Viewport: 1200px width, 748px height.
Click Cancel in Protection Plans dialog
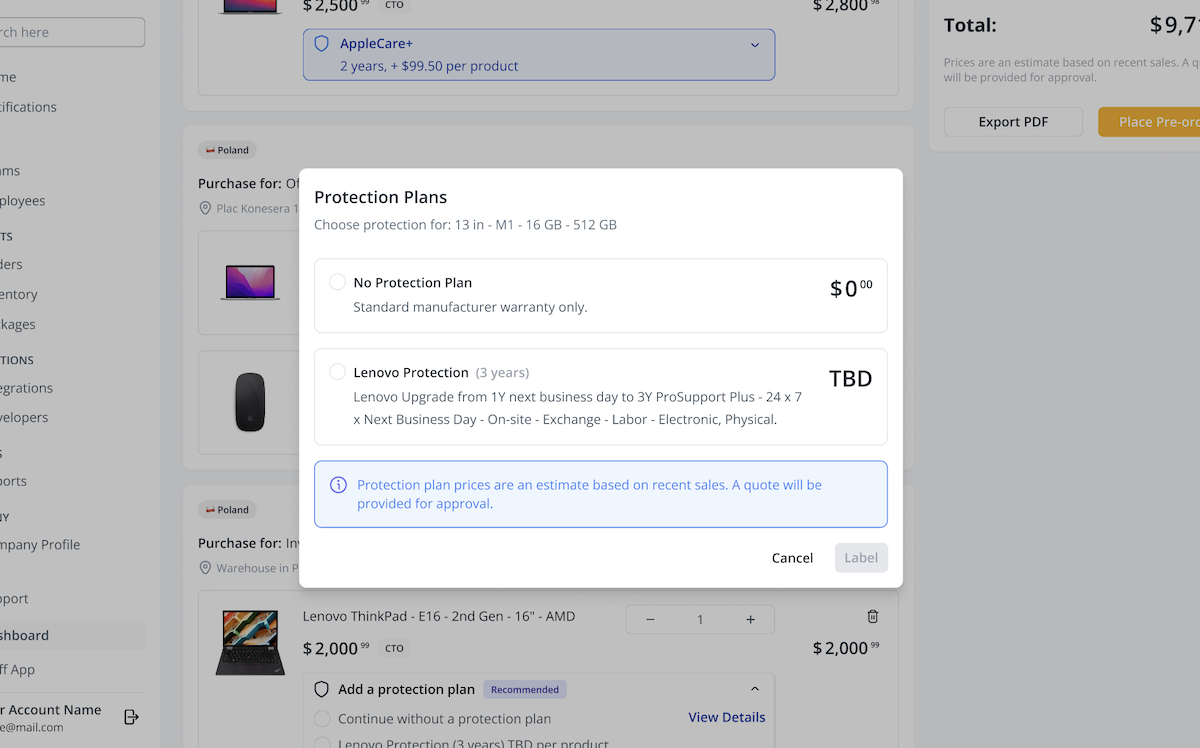tap(792, 558)
